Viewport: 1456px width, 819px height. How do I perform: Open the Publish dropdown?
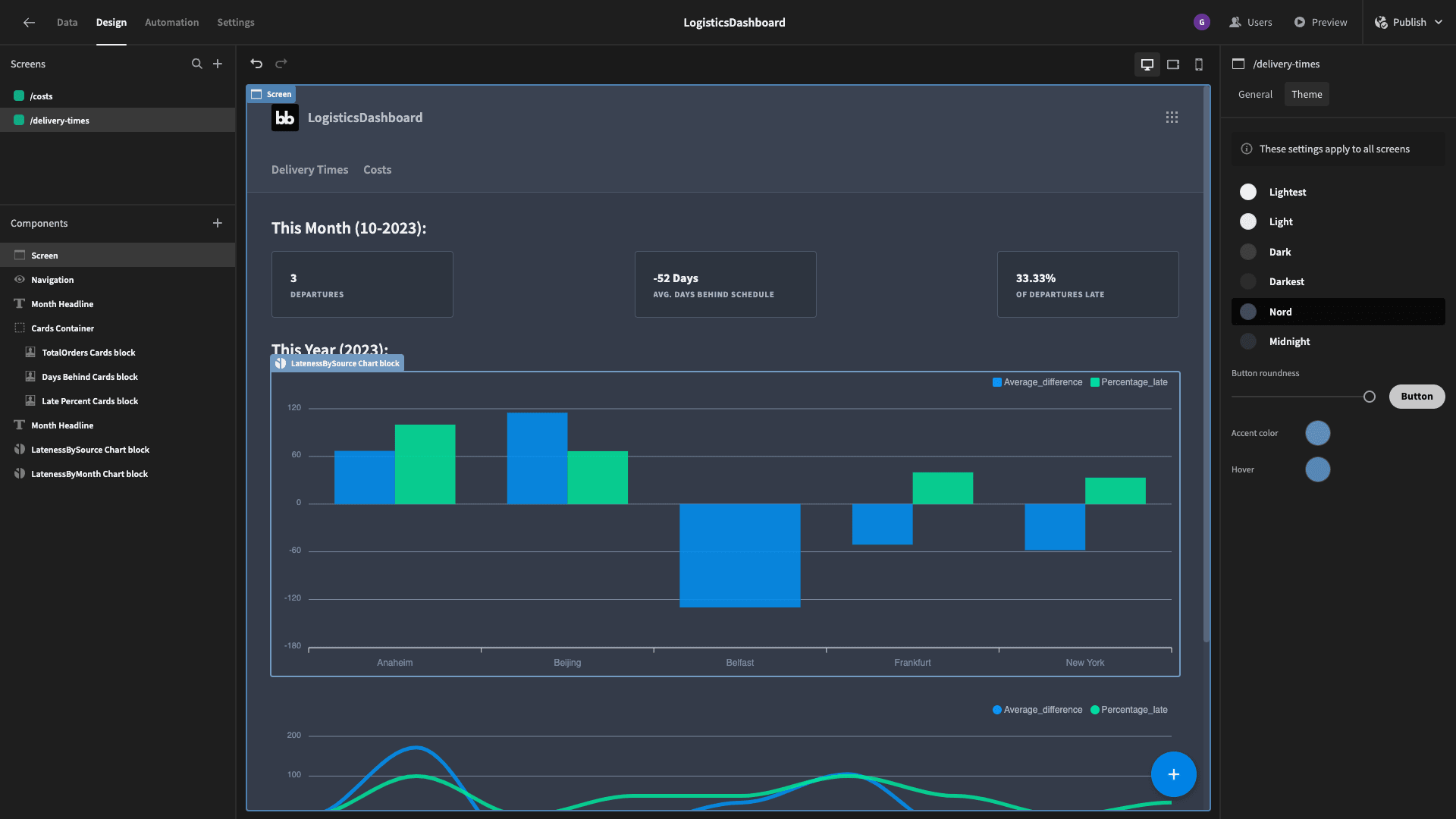pyautogui.click(x=1409, y=23)
